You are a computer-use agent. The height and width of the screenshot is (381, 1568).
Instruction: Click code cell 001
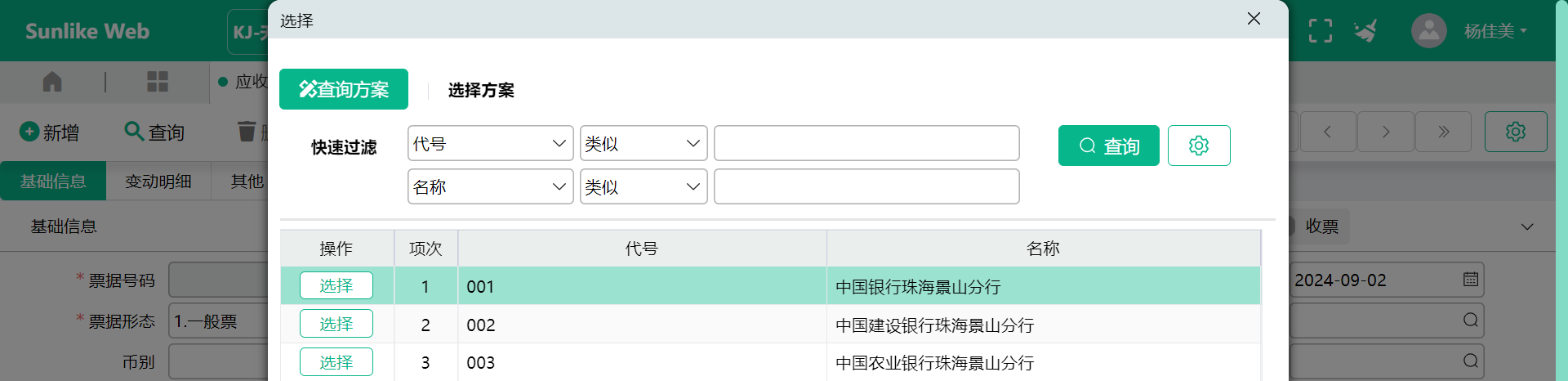(x=642, y=286)
